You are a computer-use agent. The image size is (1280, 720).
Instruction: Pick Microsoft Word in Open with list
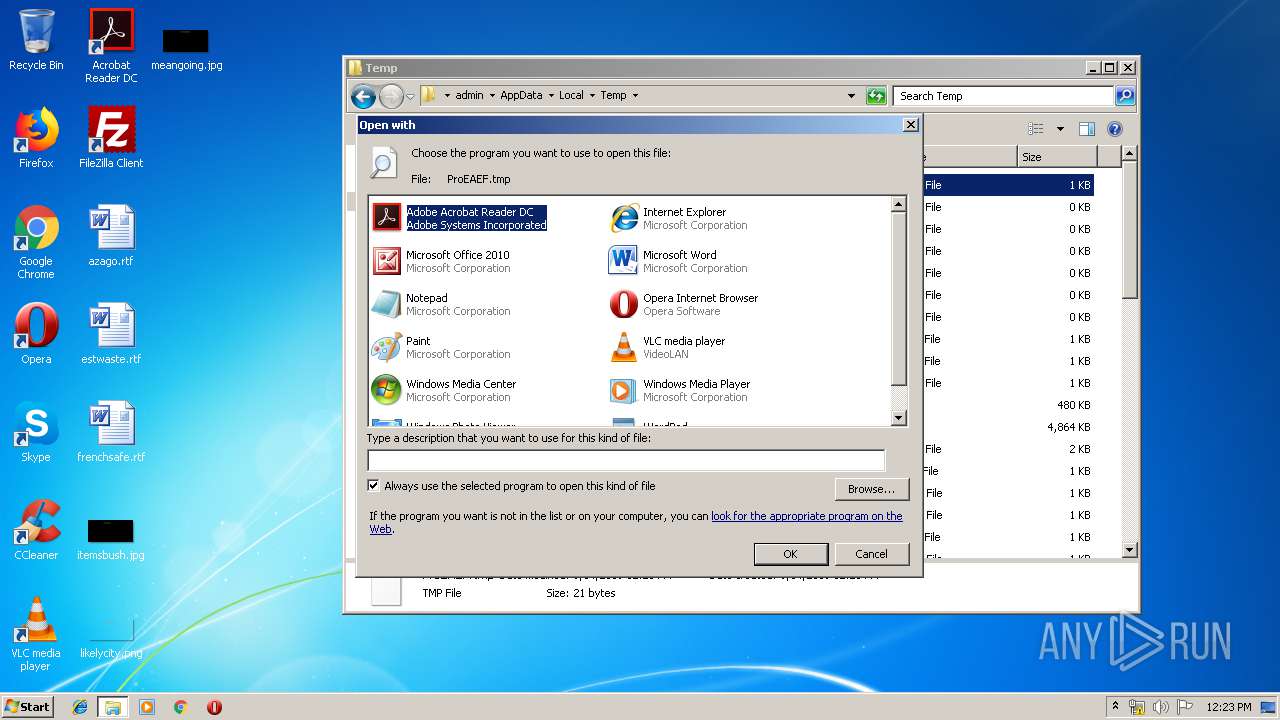(678, 261)
